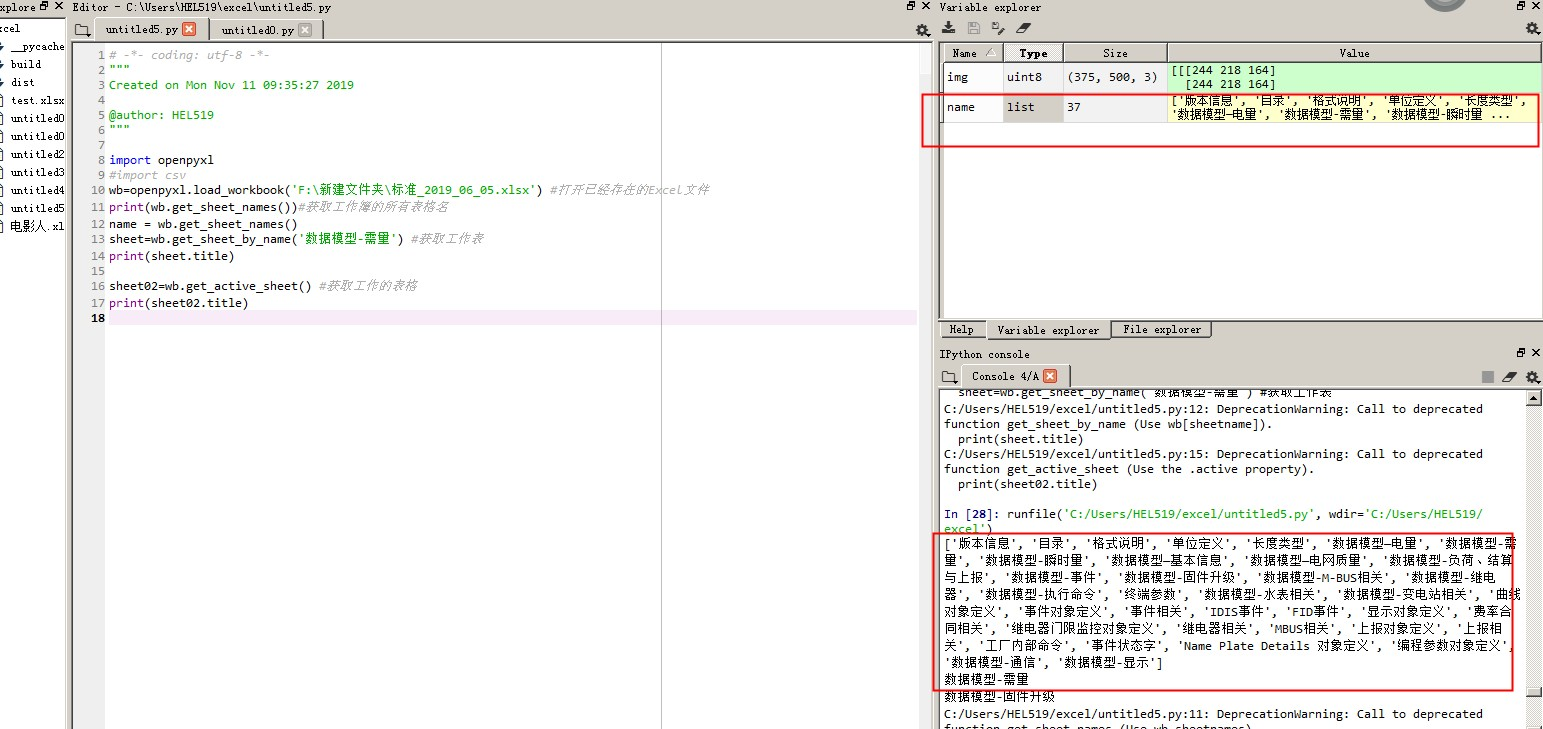Undock the Variable explorer pane

(x=1520, y=7)
